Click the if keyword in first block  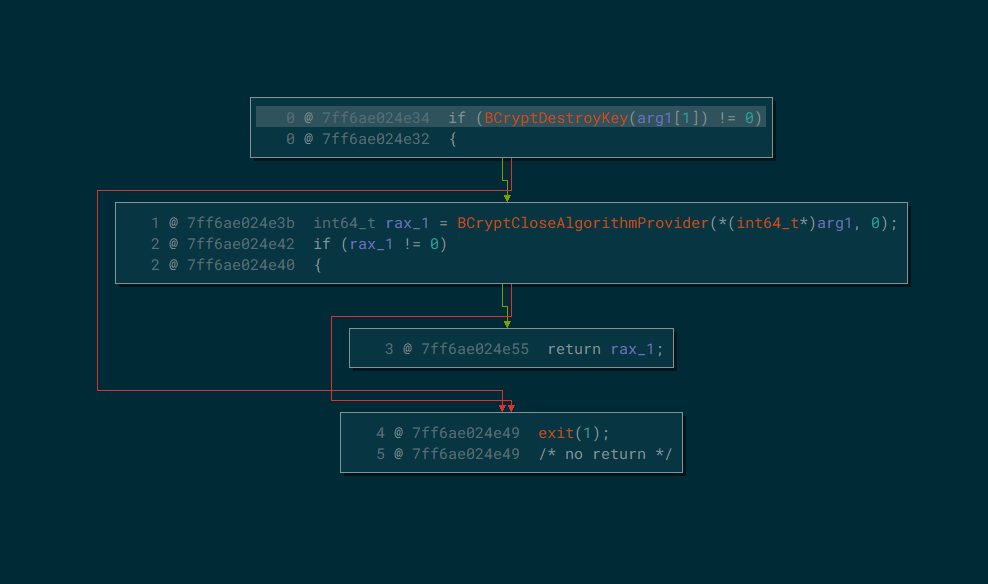pos(457,118)
